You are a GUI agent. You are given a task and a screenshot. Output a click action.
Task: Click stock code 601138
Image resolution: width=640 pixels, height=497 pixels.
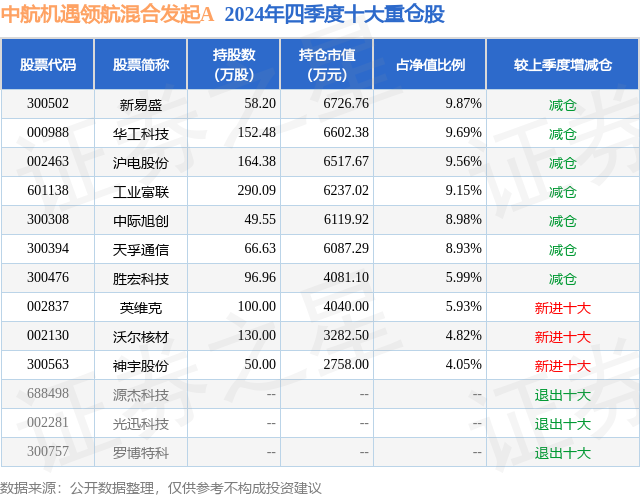(x=48, y=191)
